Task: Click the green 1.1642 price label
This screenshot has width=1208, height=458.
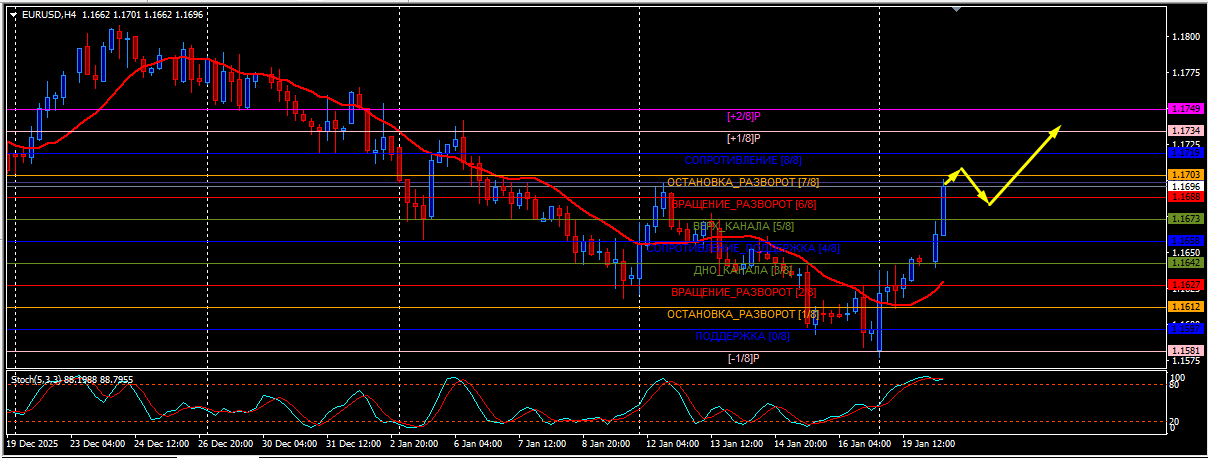Action: (1186, 263)
